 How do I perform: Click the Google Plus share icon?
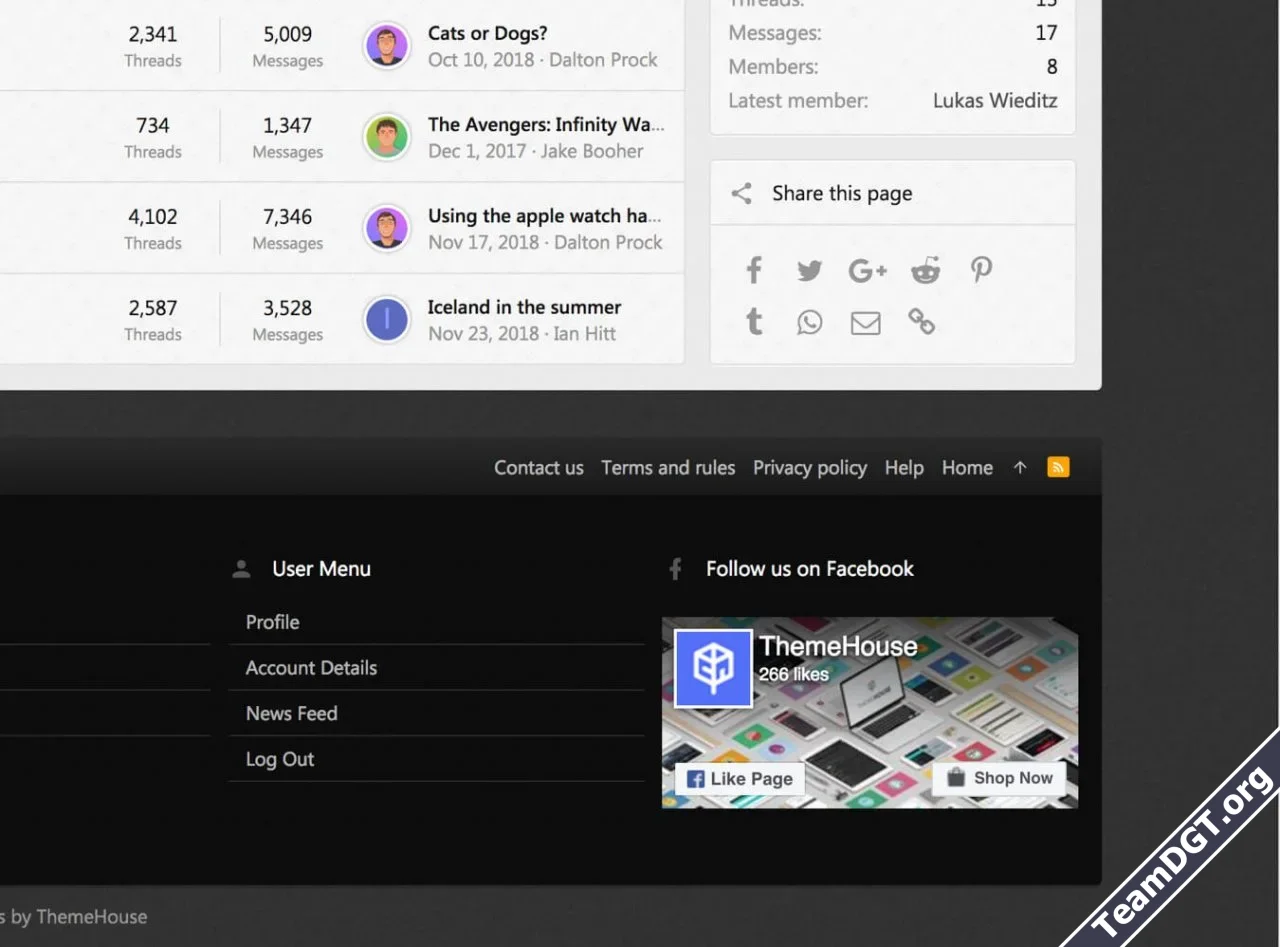pos(867,270)
